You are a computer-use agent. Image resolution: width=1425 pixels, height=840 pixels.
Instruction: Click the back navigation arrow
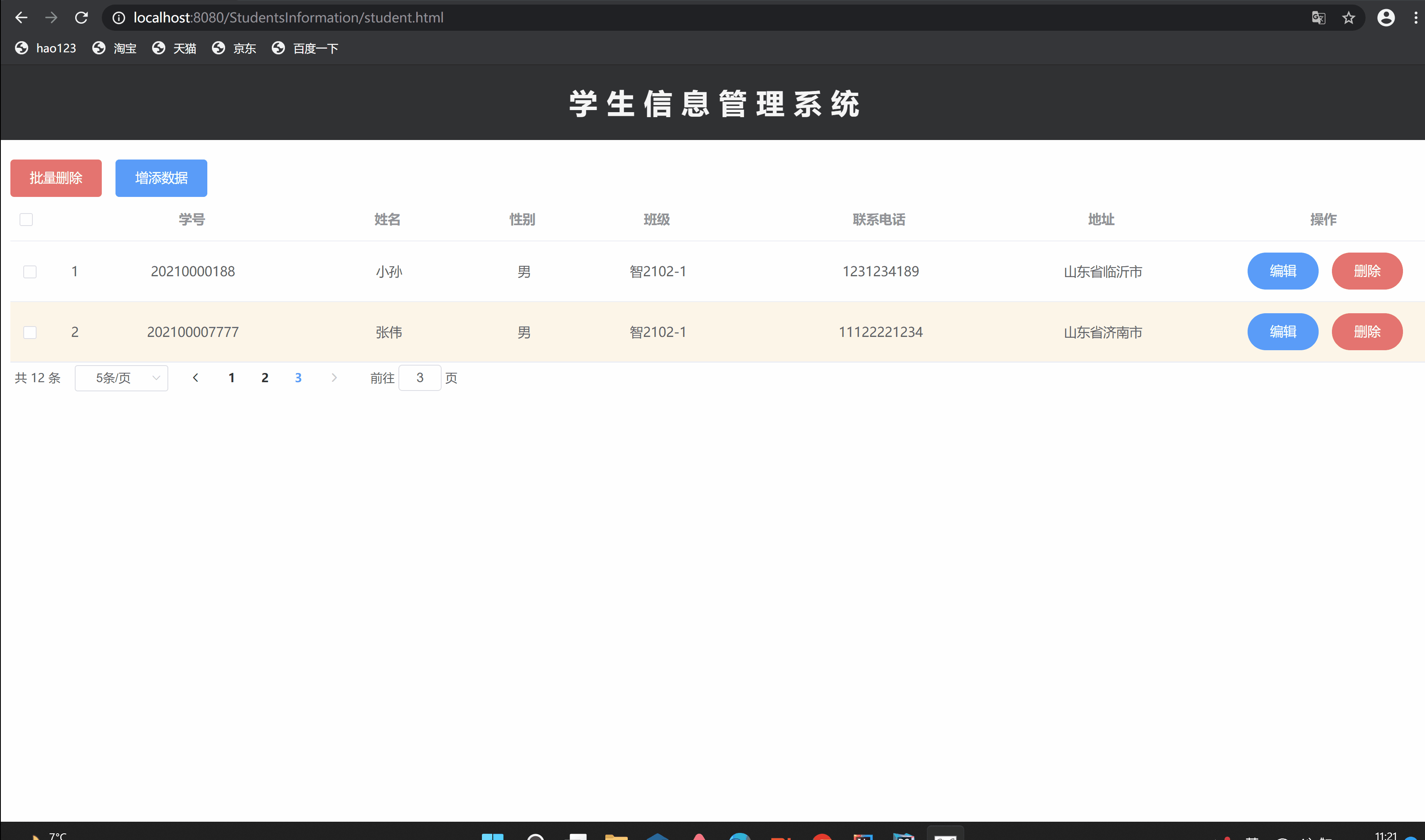21,17
